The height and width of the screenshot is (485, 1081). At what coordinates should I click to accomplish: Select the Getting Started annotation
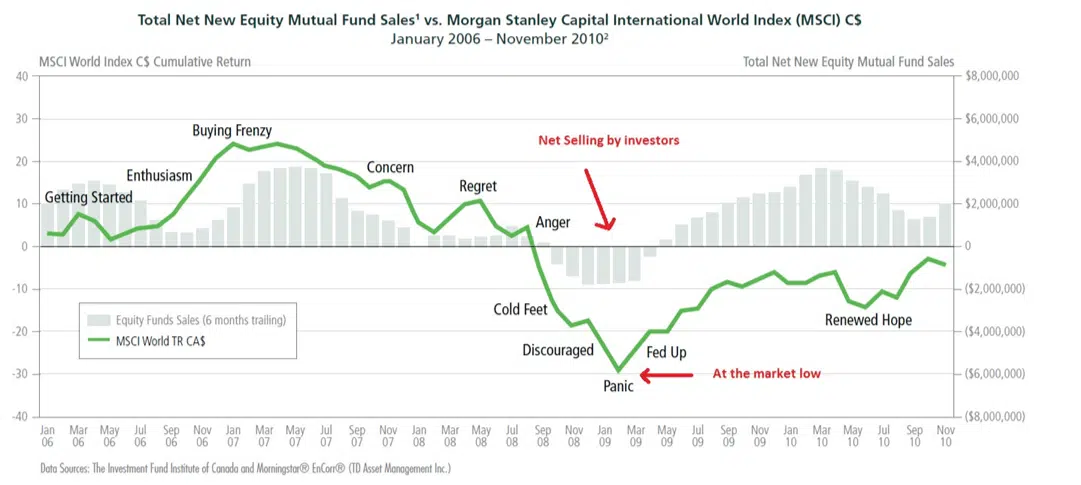click(88, 198)
